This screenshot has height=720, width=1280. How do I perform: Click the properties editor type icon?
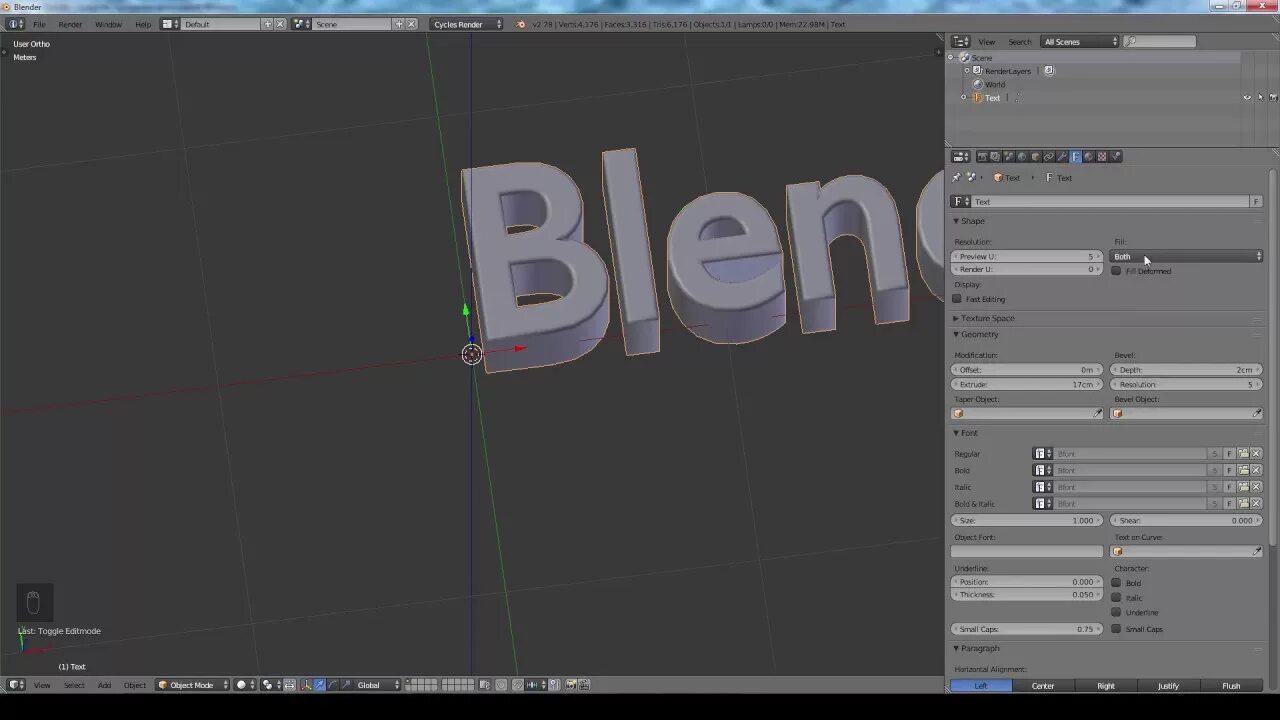[961, 157]
